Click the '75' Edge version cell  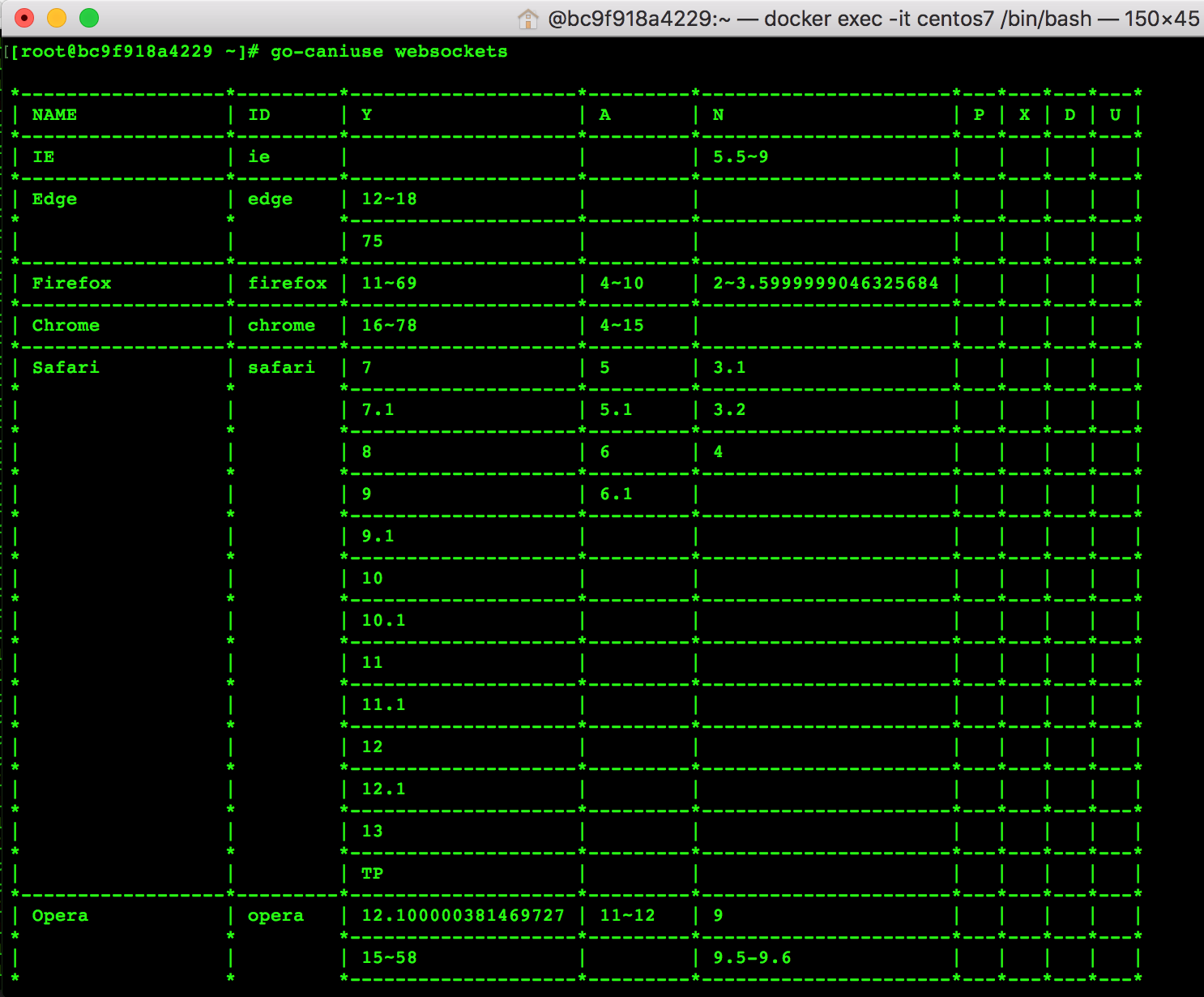point(373,241)
